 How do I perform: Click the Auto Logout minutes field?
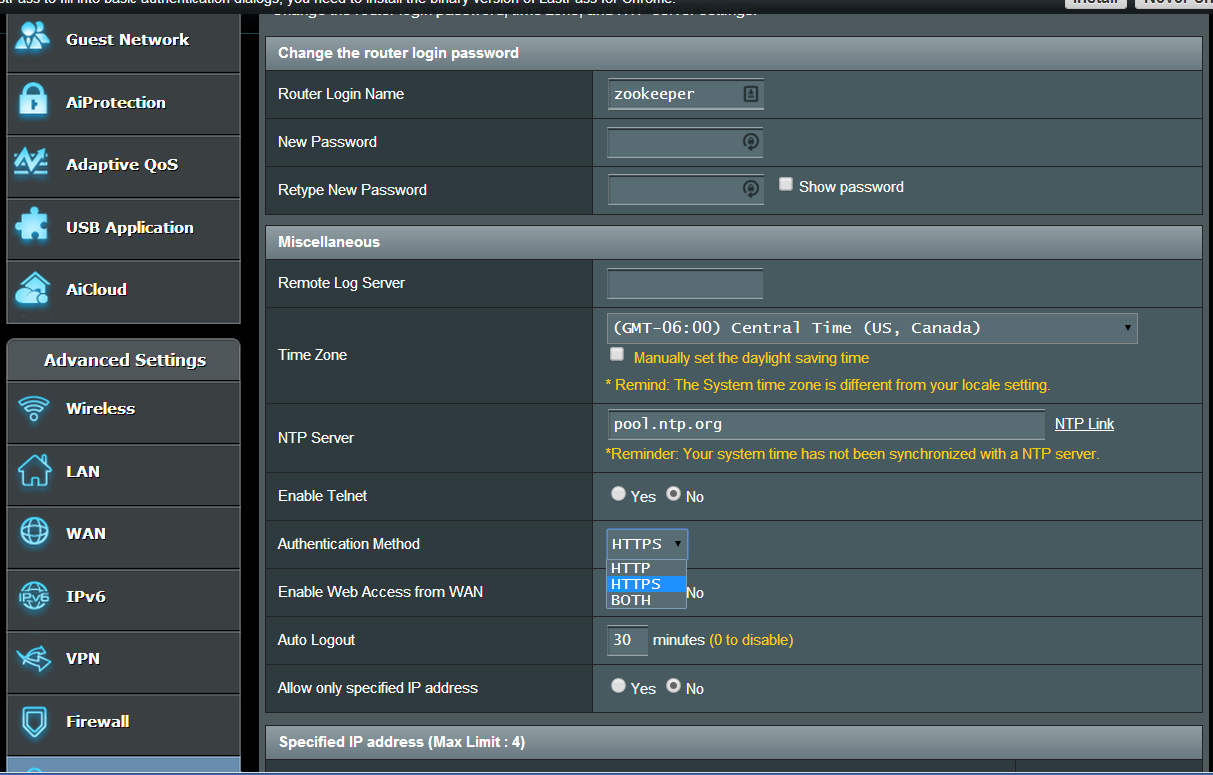coord(627,640)
